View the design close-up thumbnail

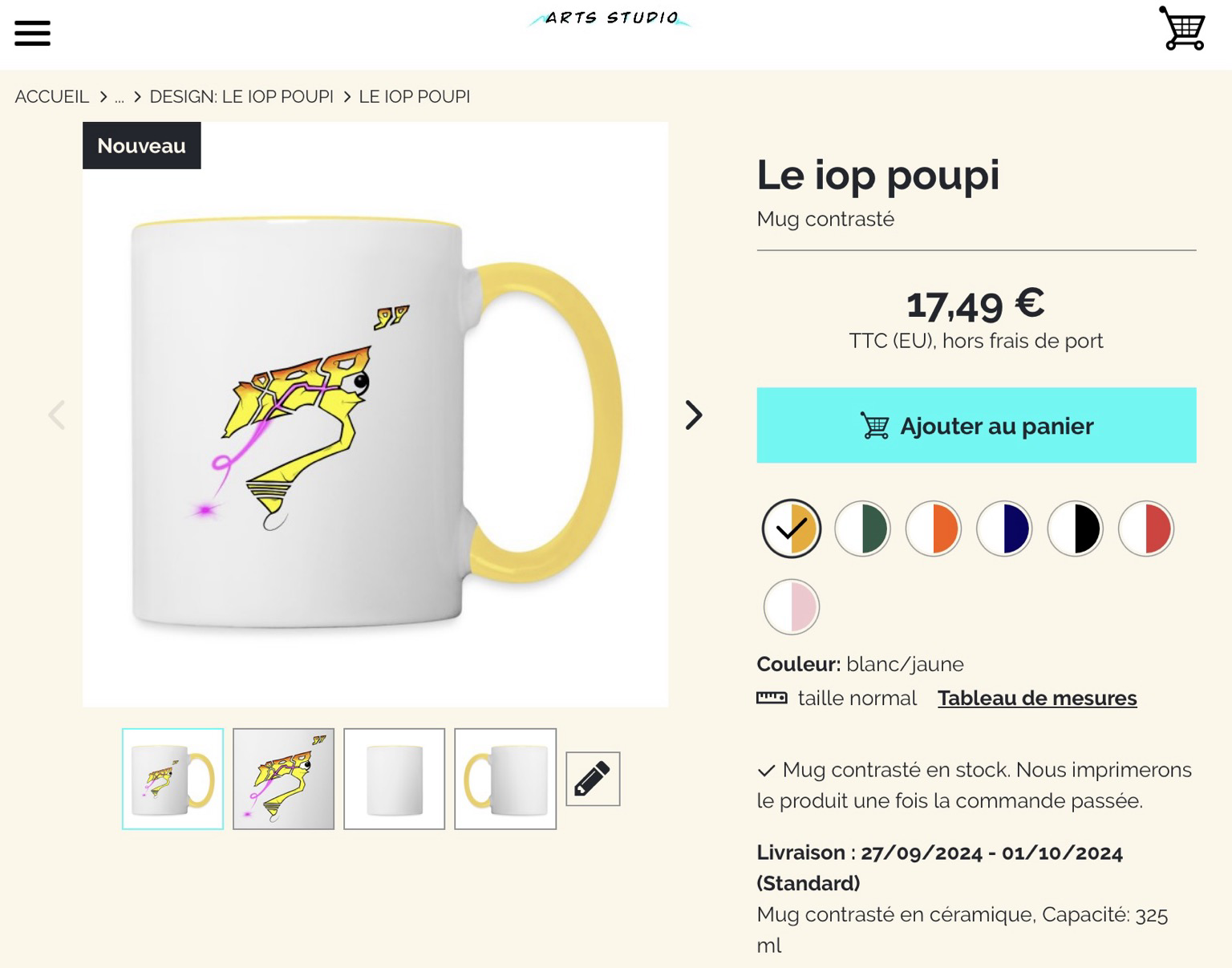click(283, 779)
